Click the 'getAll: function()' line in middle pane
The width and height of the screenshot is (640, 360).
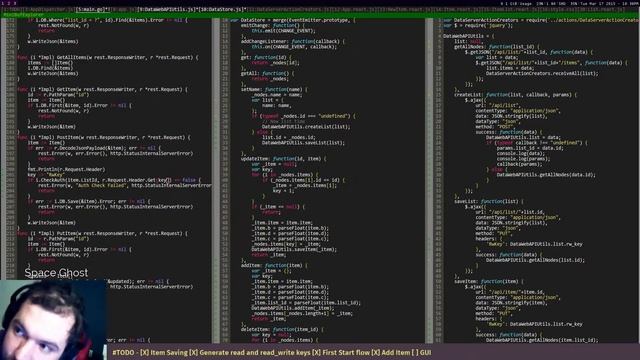click(x=267, y=73)
